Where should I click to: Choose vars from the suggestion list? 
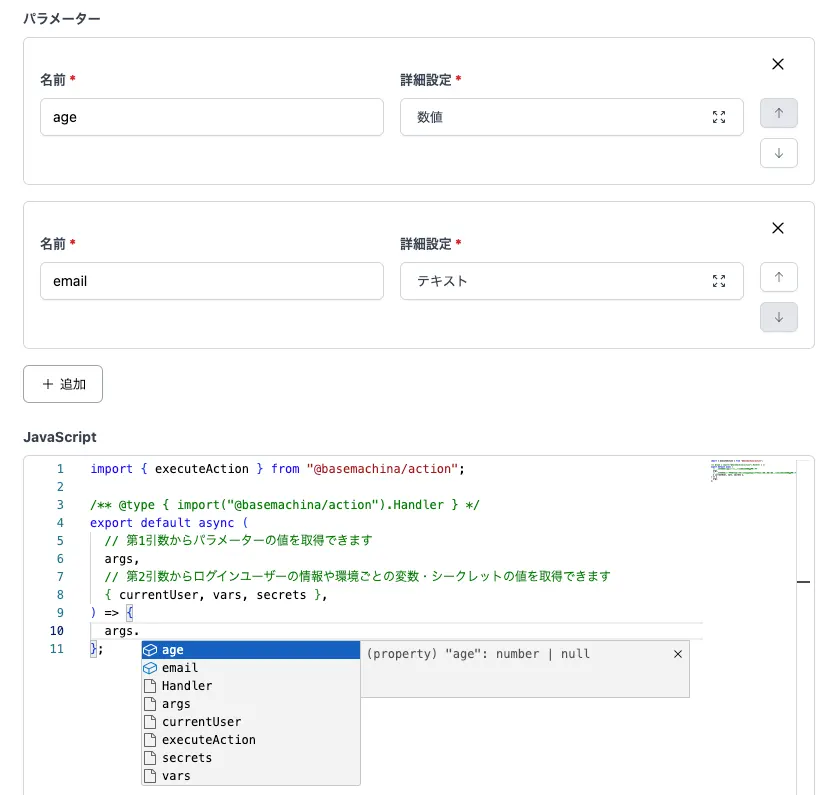click(251, 776)
